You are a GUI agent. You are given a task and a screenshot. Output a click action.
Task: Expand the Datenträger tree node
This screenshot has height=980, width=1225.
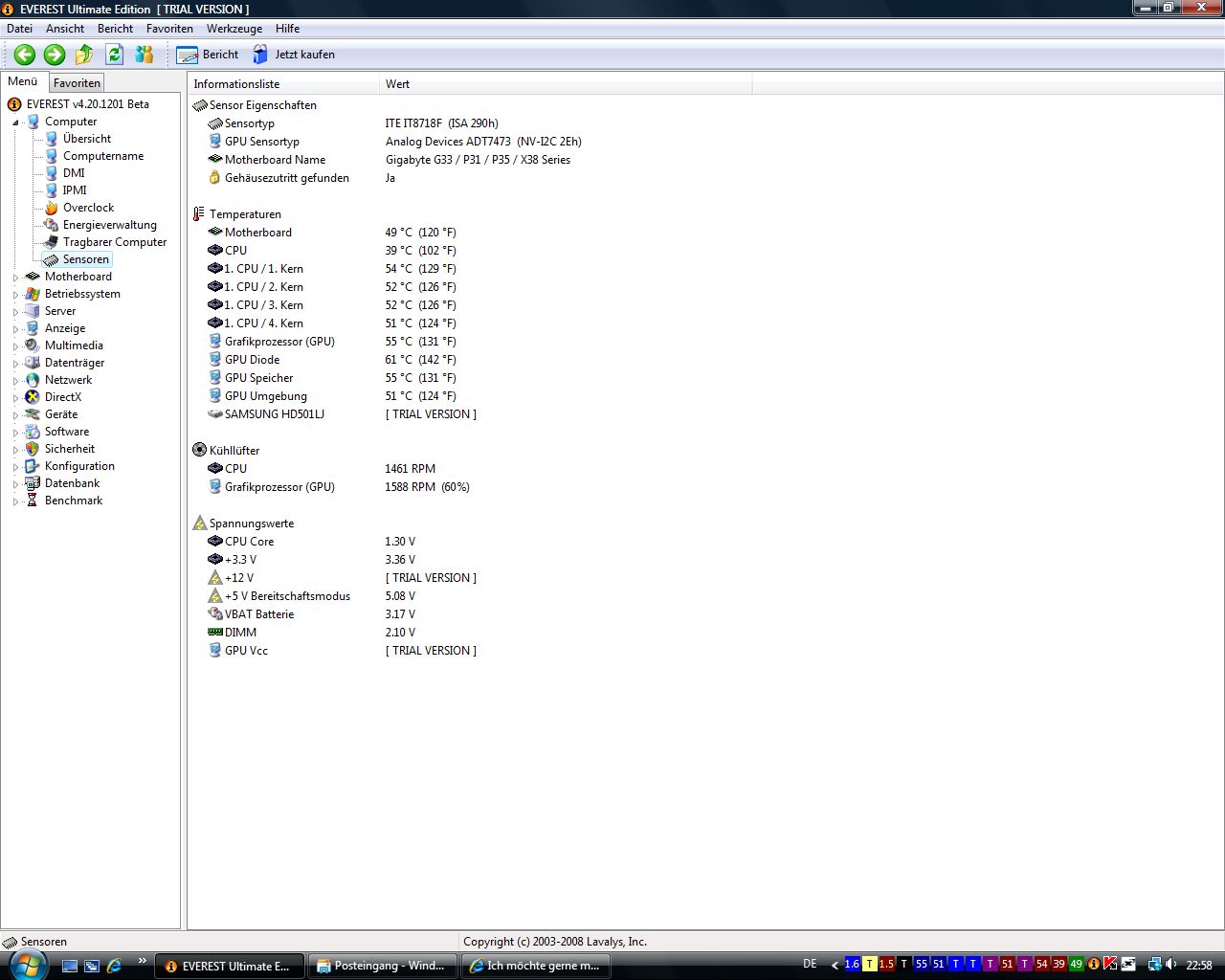pos(15,364)
